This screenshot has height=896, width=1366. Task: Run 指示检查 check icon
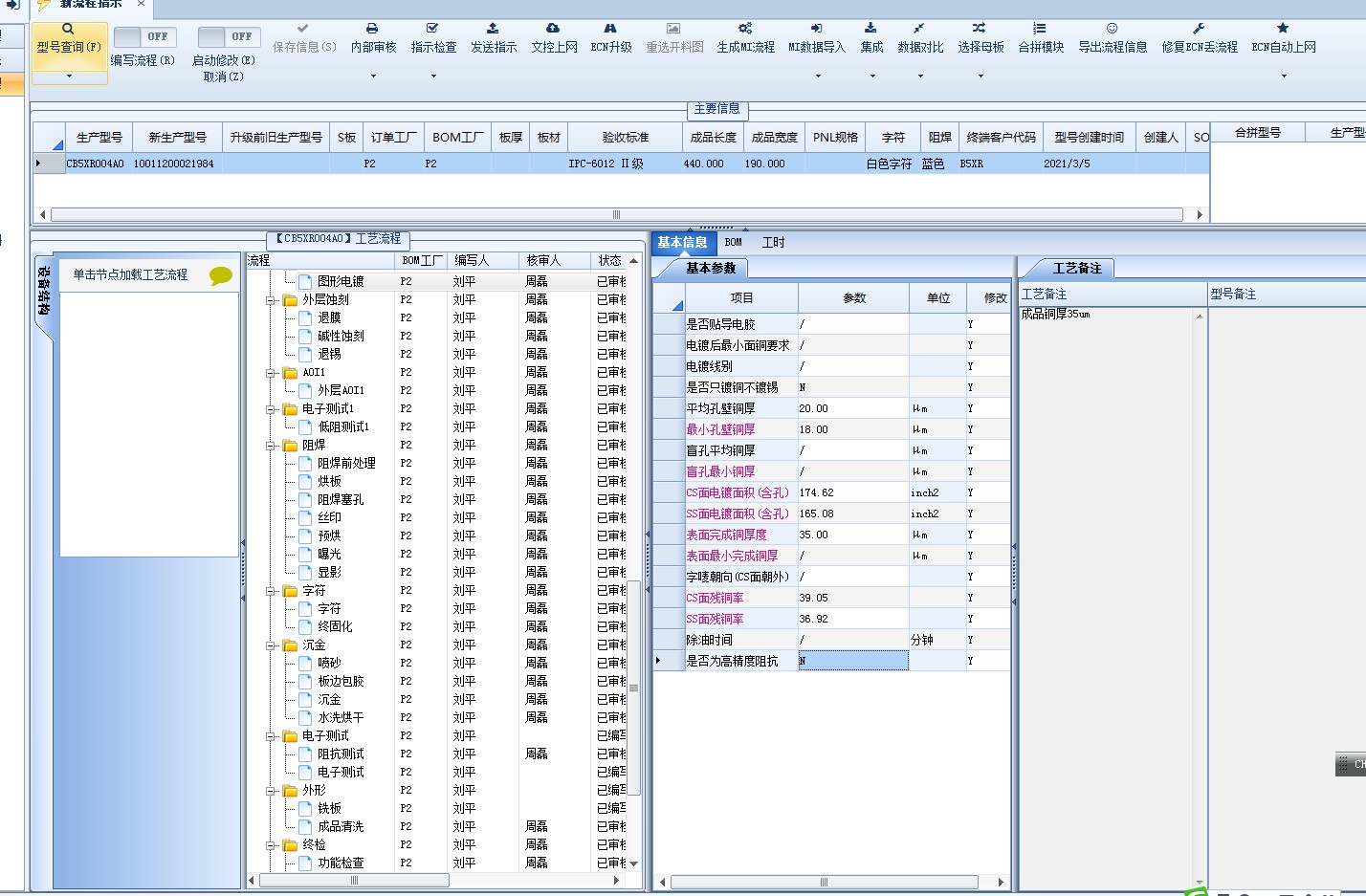(432, 29)
